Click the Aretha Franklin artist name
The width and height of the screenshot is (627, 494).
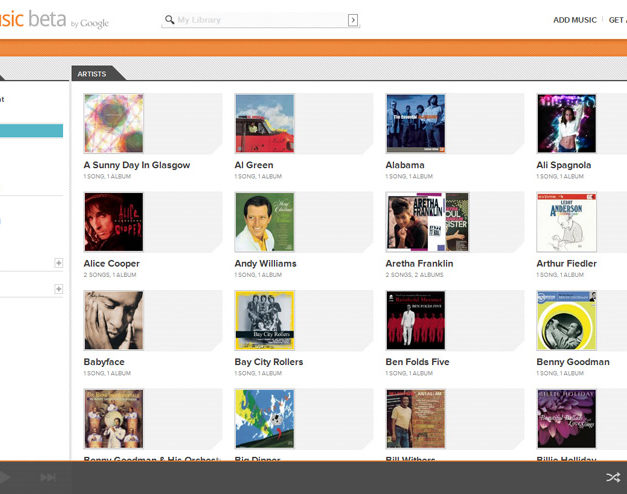pyautogui.click(x=419, y=264)
